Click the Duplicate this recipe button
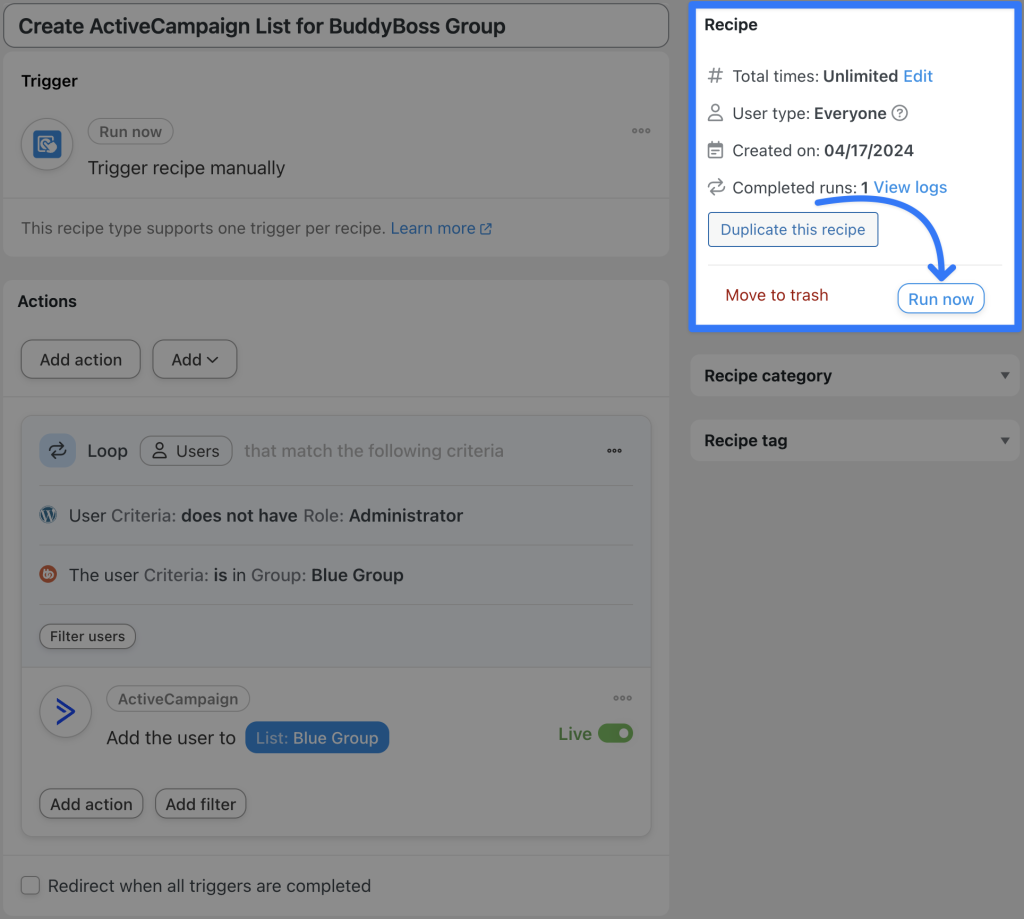The height and width of the screenshot is (919, 1024). pos(792,229)
